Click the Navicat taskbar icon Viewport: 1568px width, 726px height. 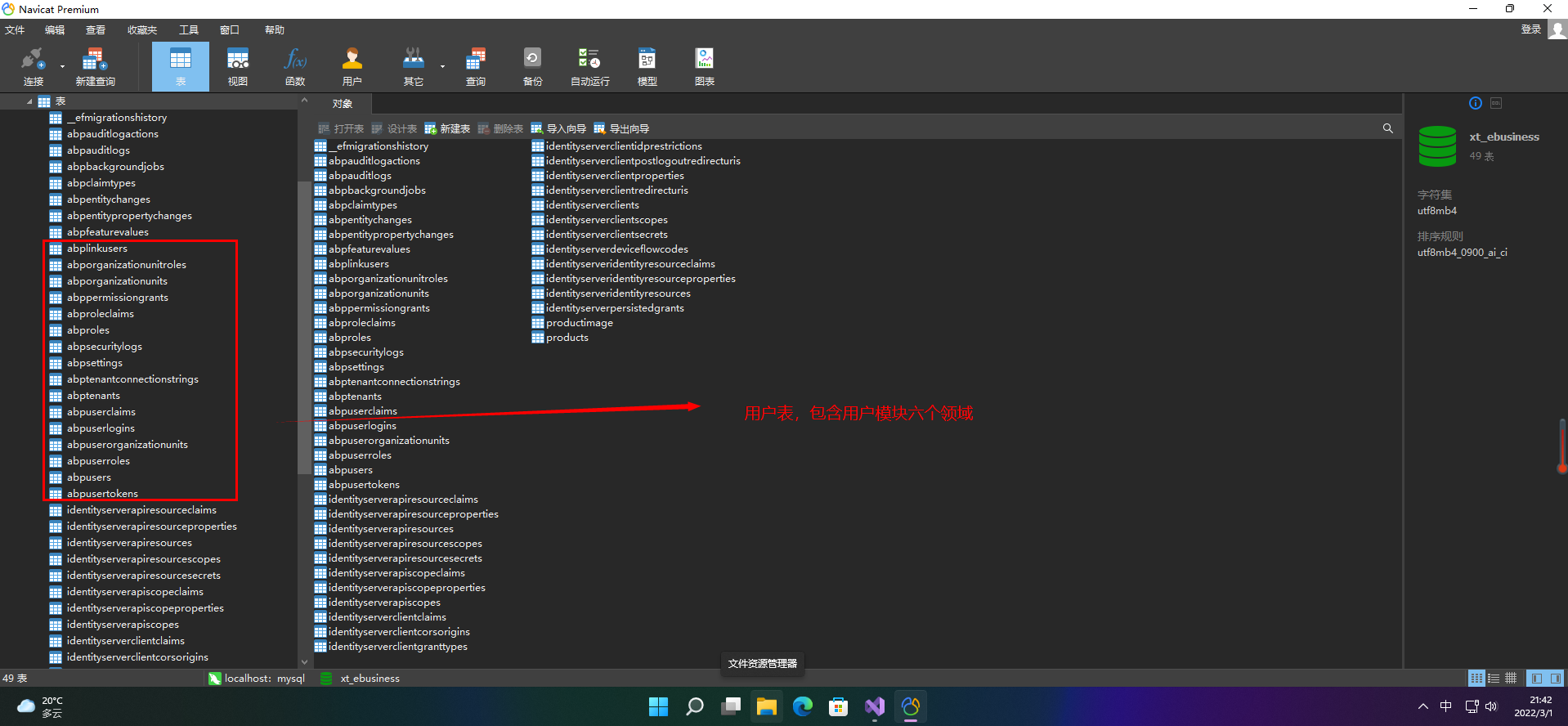[910, 706]
